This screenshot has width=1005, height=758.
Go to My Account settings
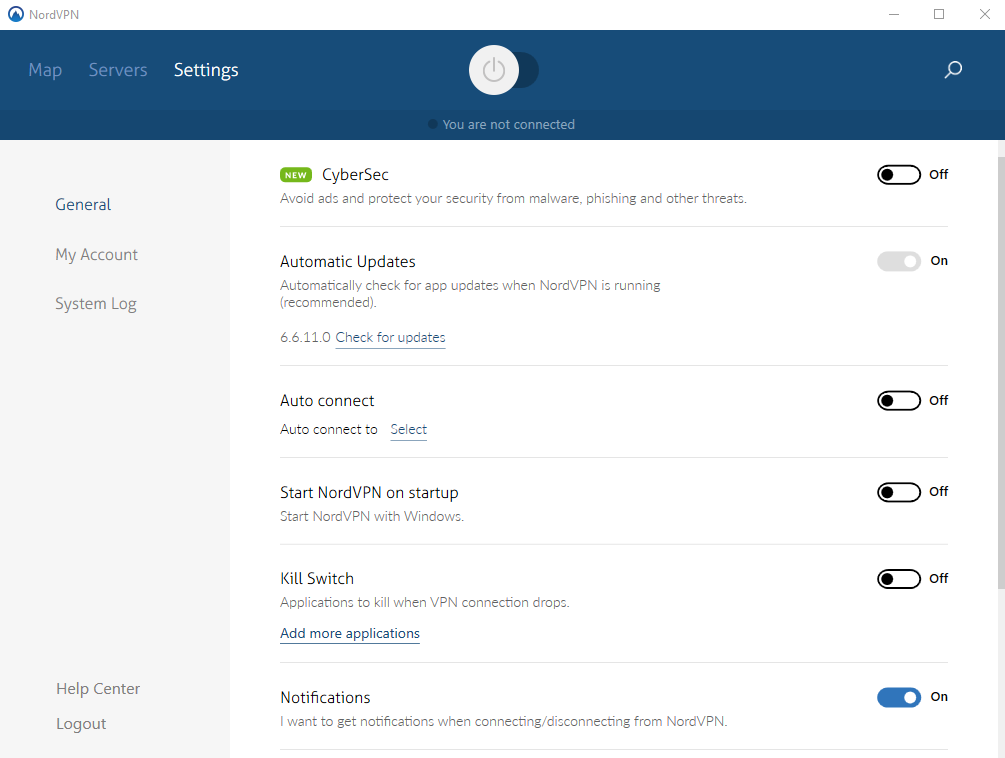pyautogui.click(x=96, y=254)
